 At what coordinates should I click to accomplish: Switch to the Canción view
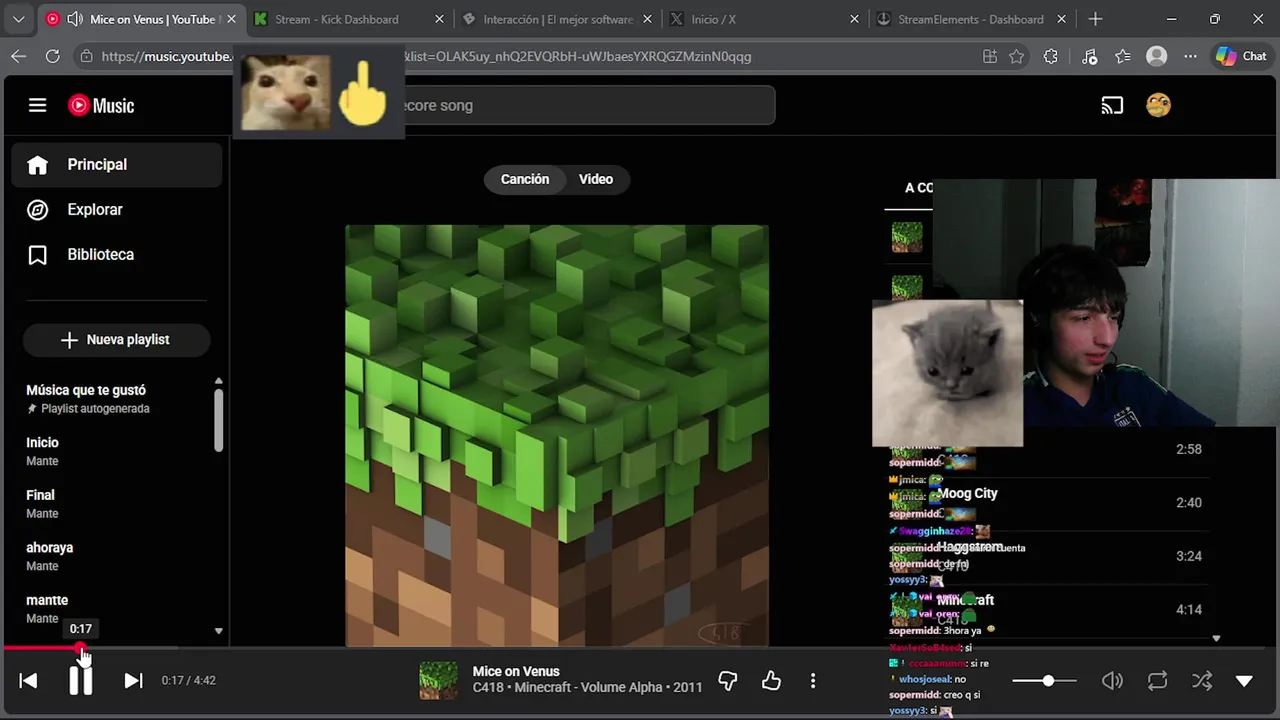pos(525,179)
